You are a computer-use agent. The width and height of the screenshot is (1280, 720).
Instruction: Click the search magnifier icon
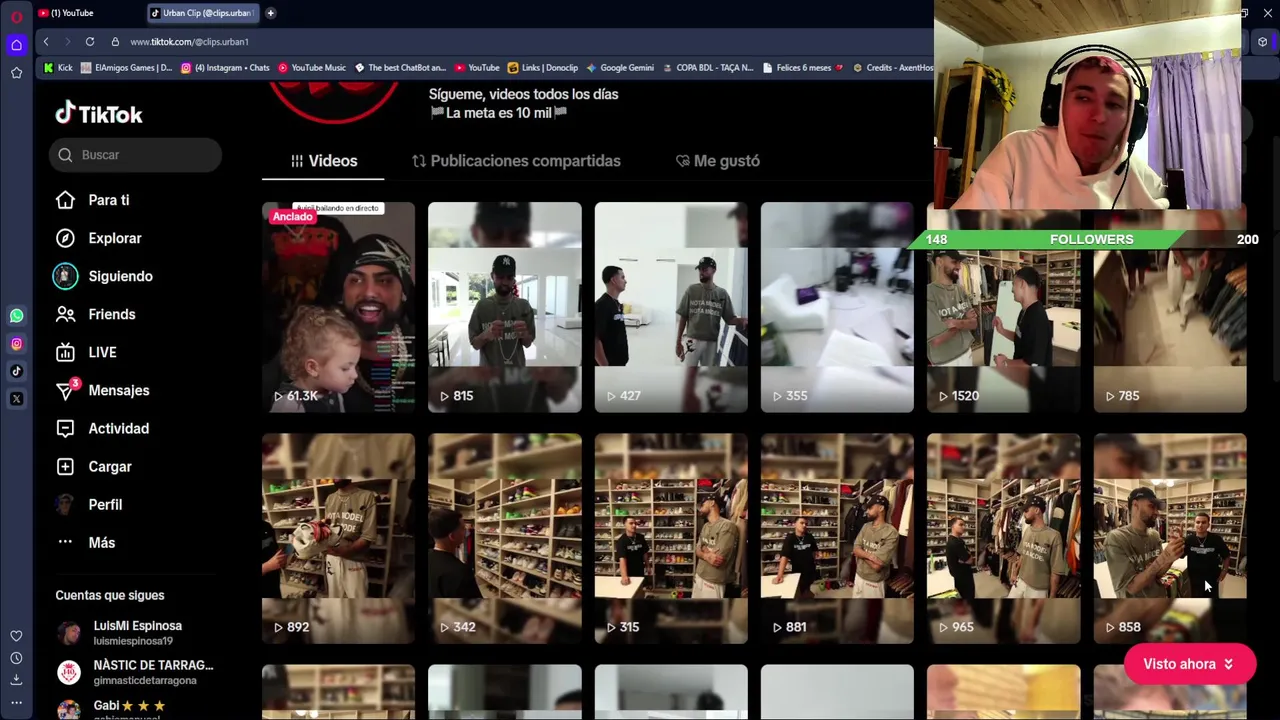click(x=65, y=155)
